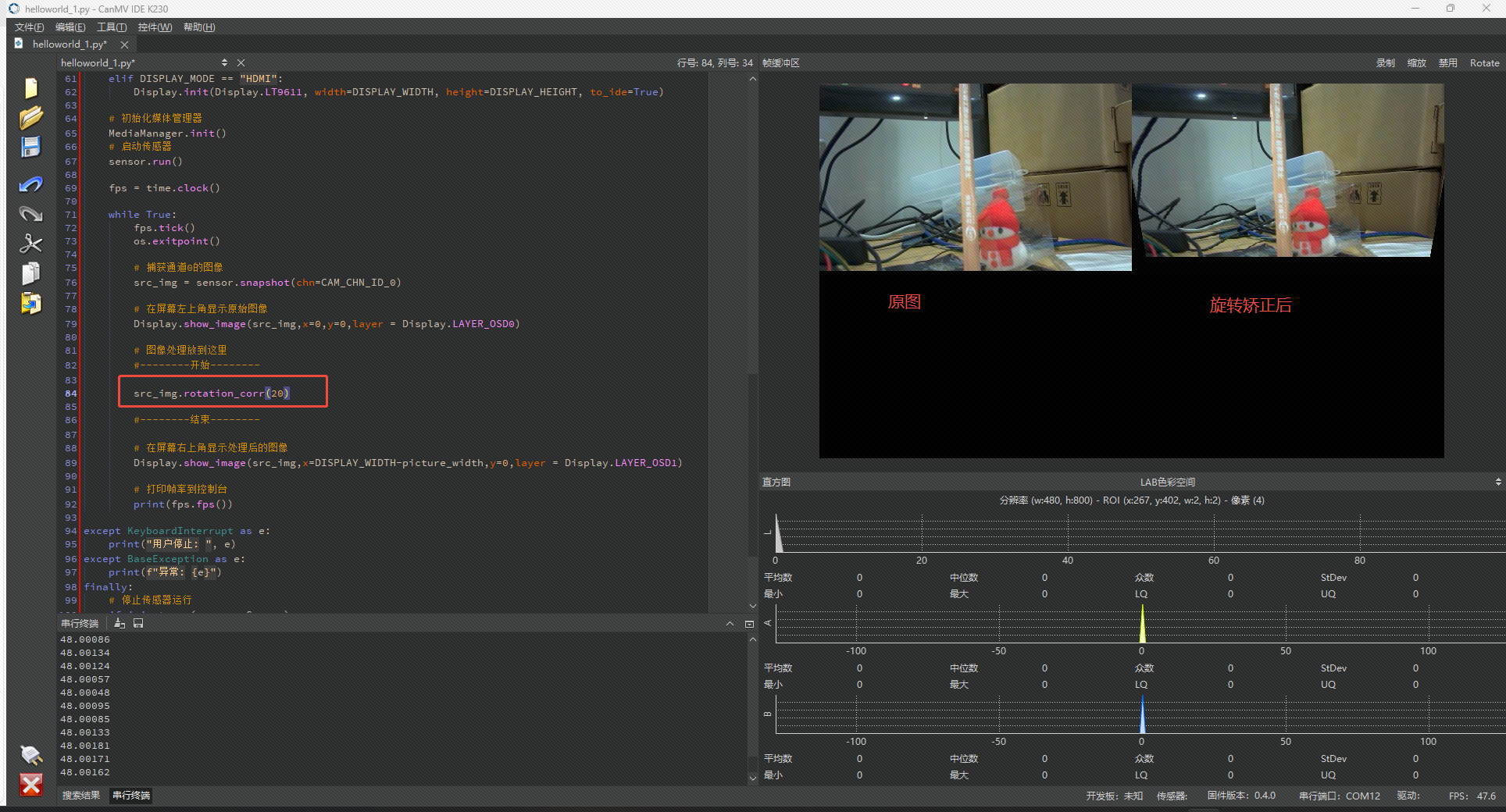This screenshot has height=812, width=1506.
Task: Switch to the 搜索结果 tab
Action: click(x=81, y=796)
